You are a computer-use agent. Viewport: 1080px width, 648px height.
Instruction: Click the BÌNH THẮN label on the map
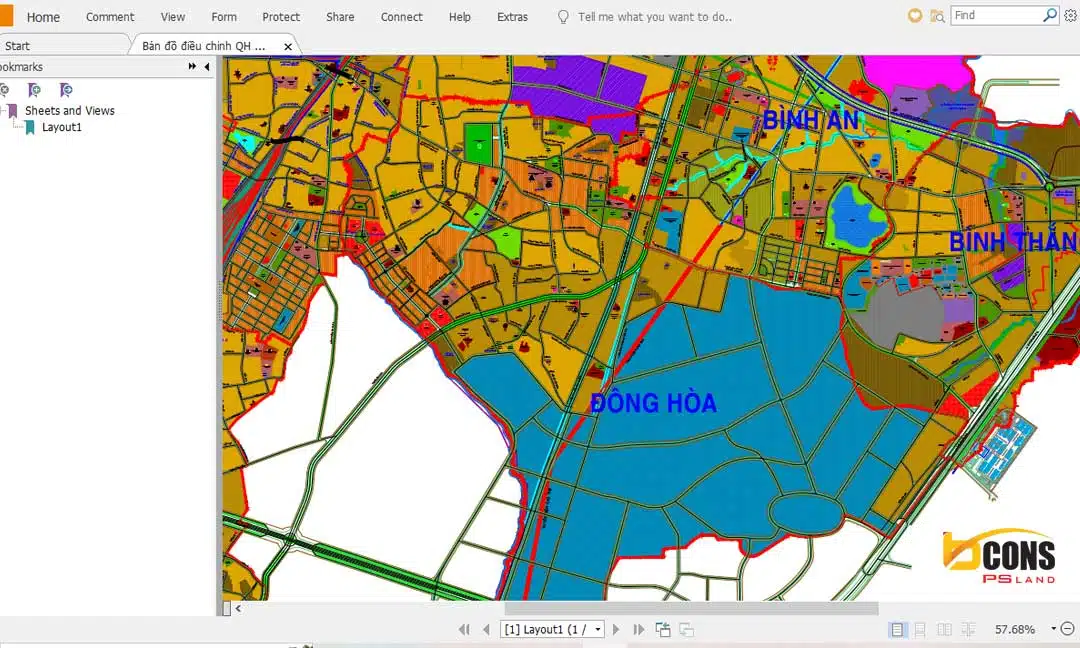tap(1014, 242)
